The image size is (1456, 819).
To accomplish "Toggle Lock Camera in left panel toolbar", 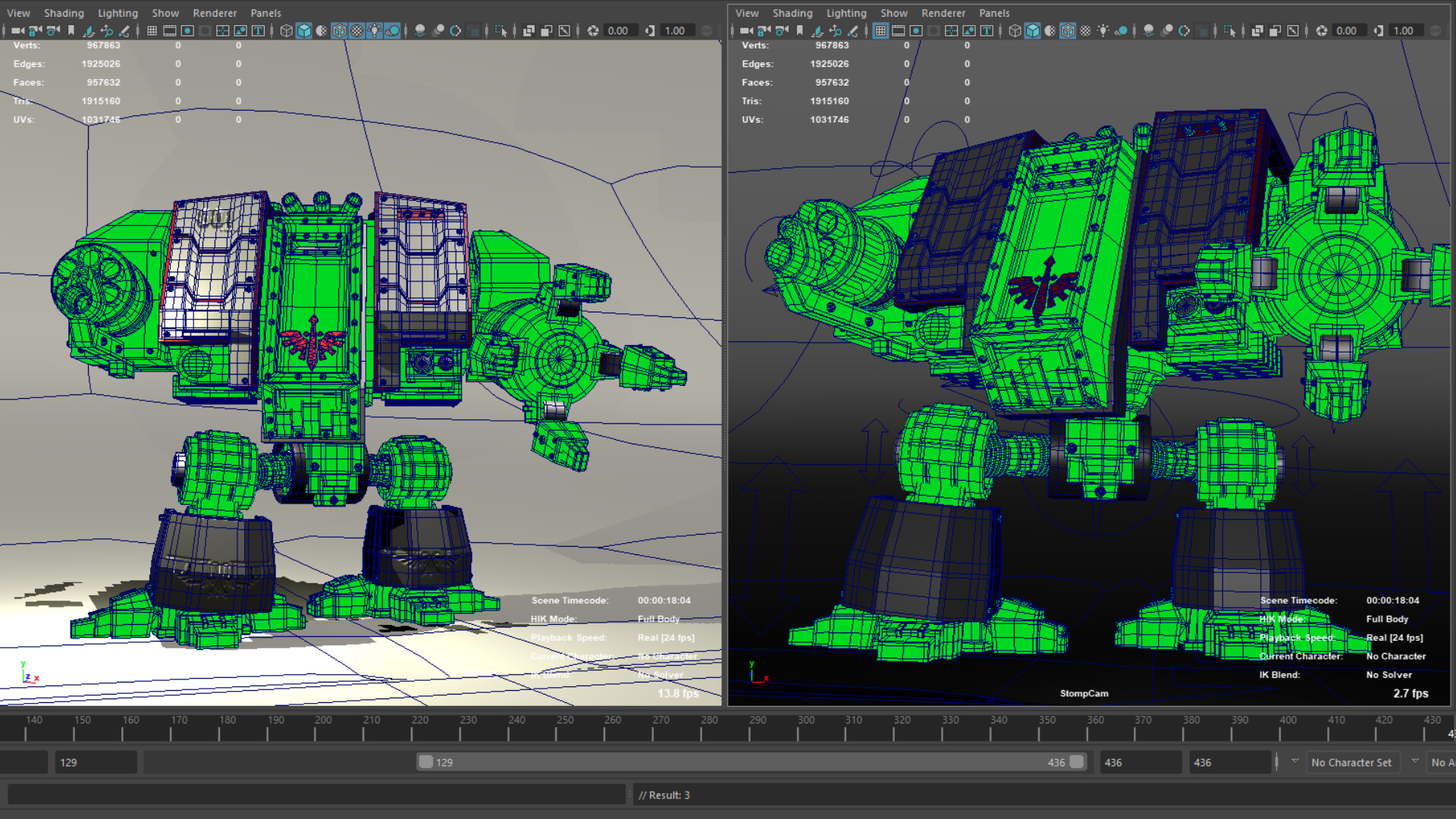I will (x=35, y=30).
